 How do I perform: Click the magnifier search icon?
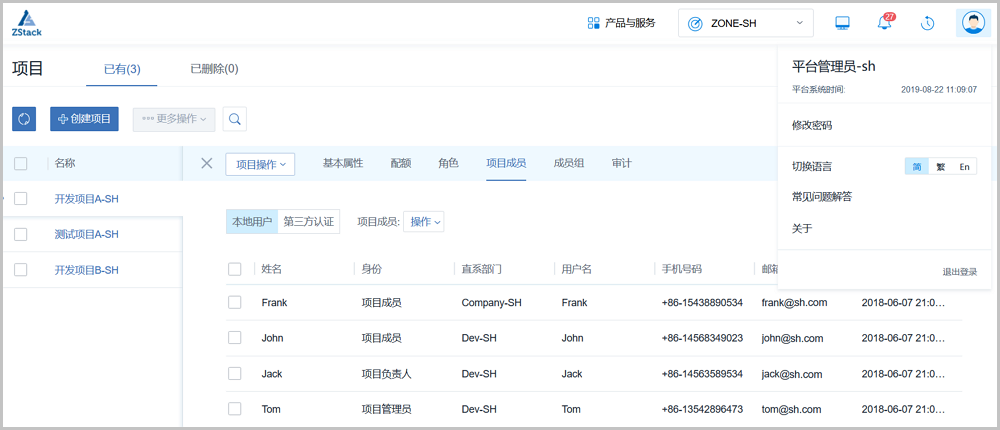point(235,119)
